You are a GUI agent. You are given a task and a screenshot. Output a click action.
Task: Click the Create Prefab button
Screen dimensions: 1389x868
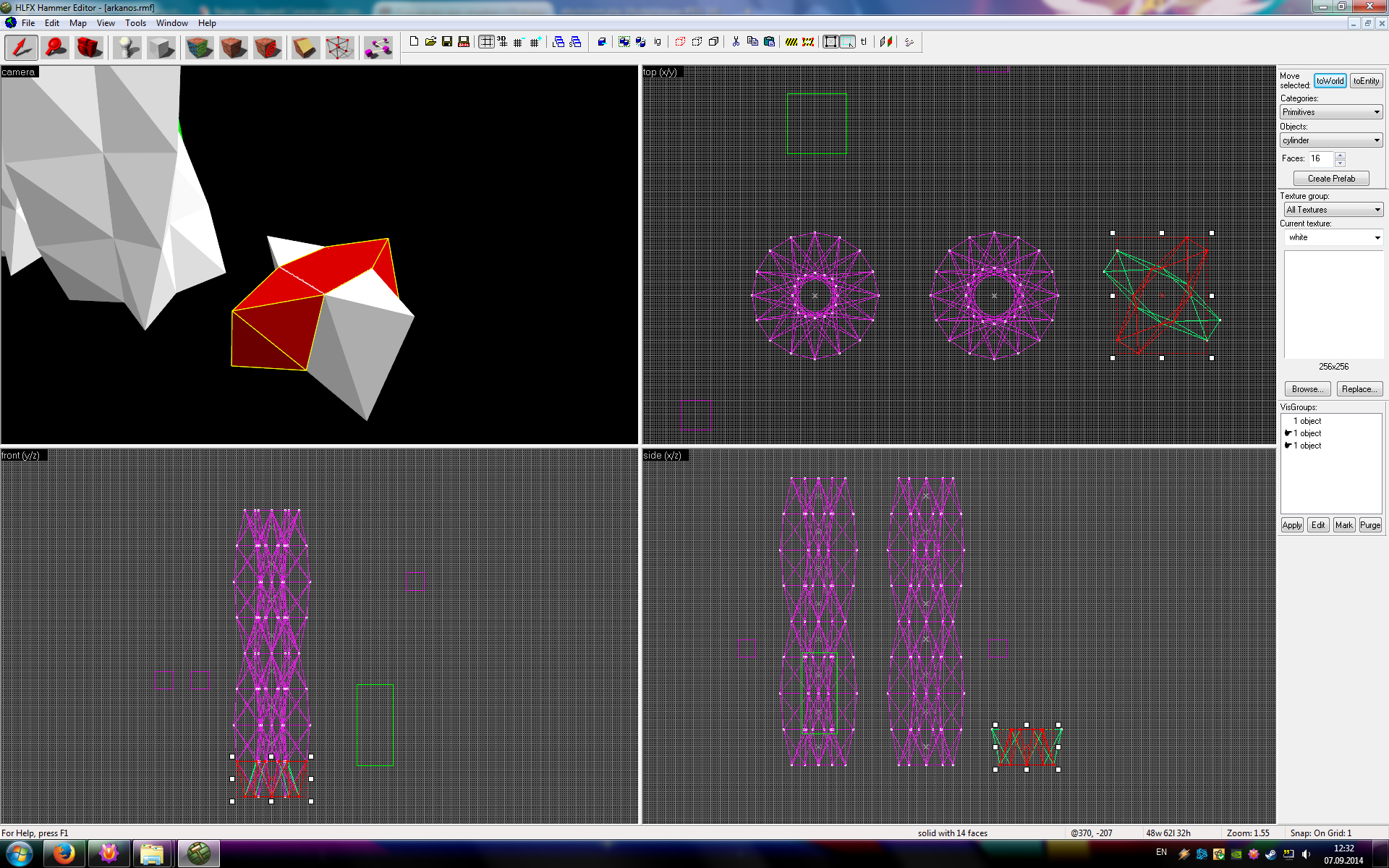1331,179
